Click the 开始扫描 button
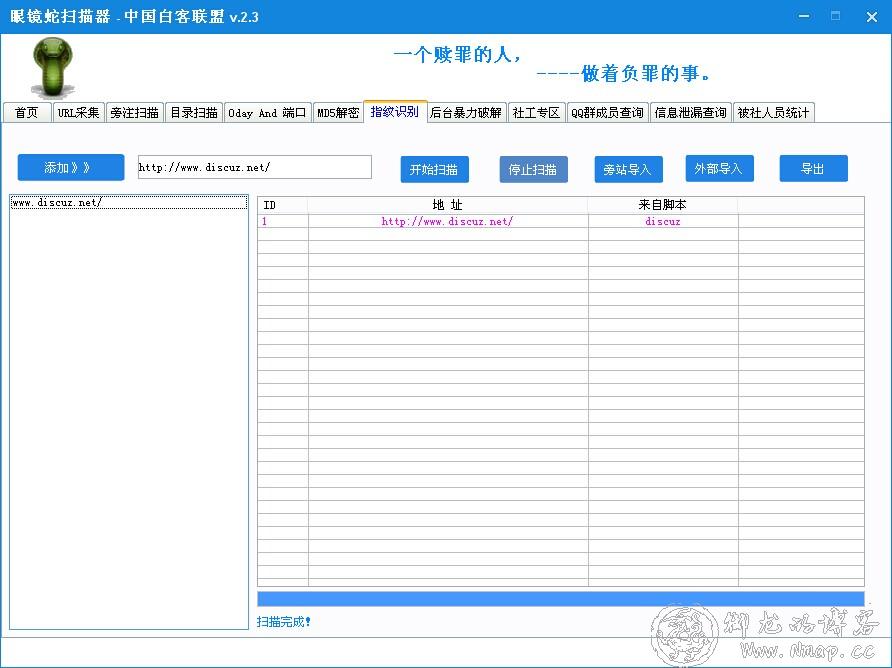This screenshot has height=668, width=892. pyautogui.click(x=434, y=170)
